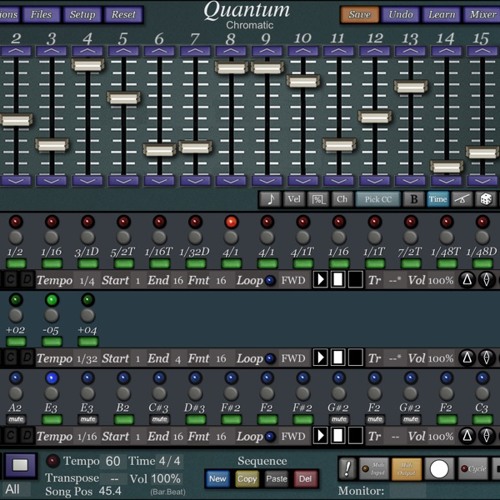Toggle the Cycle button
500x500 pixels.
click(x=473, y=469)
